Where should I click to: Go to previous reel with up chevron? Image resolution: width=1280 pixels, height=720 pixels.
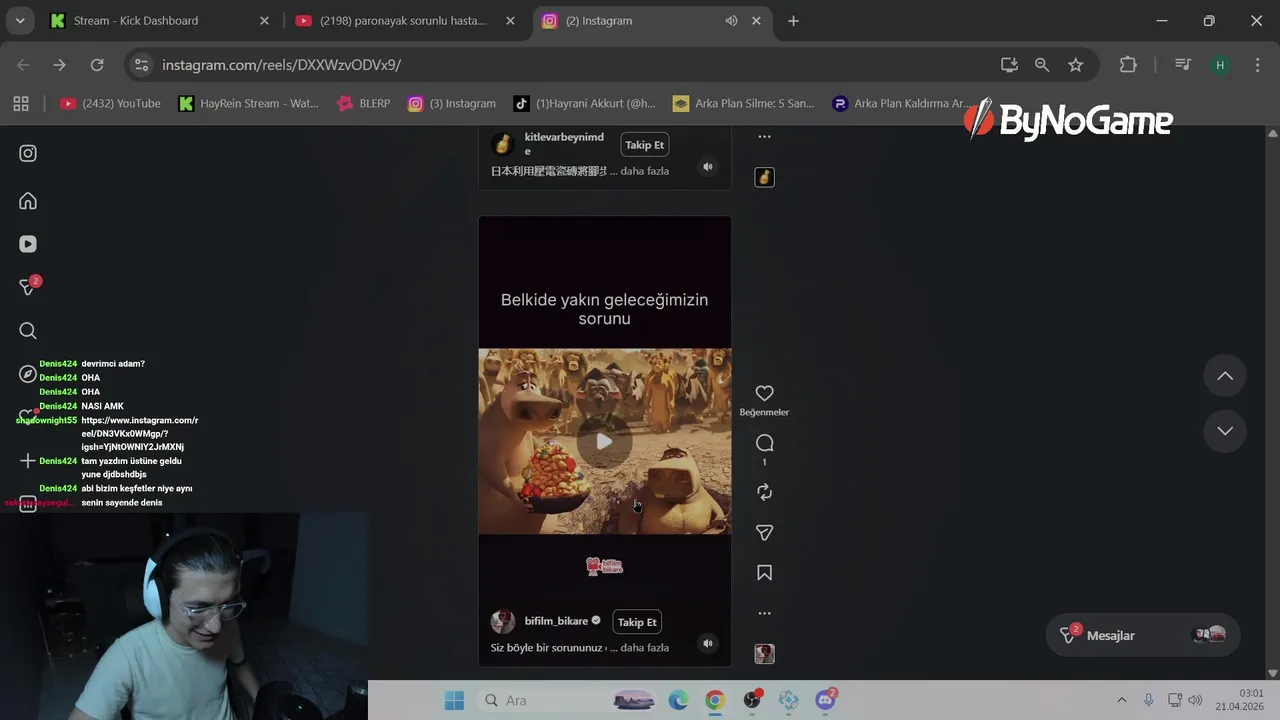1225,376
